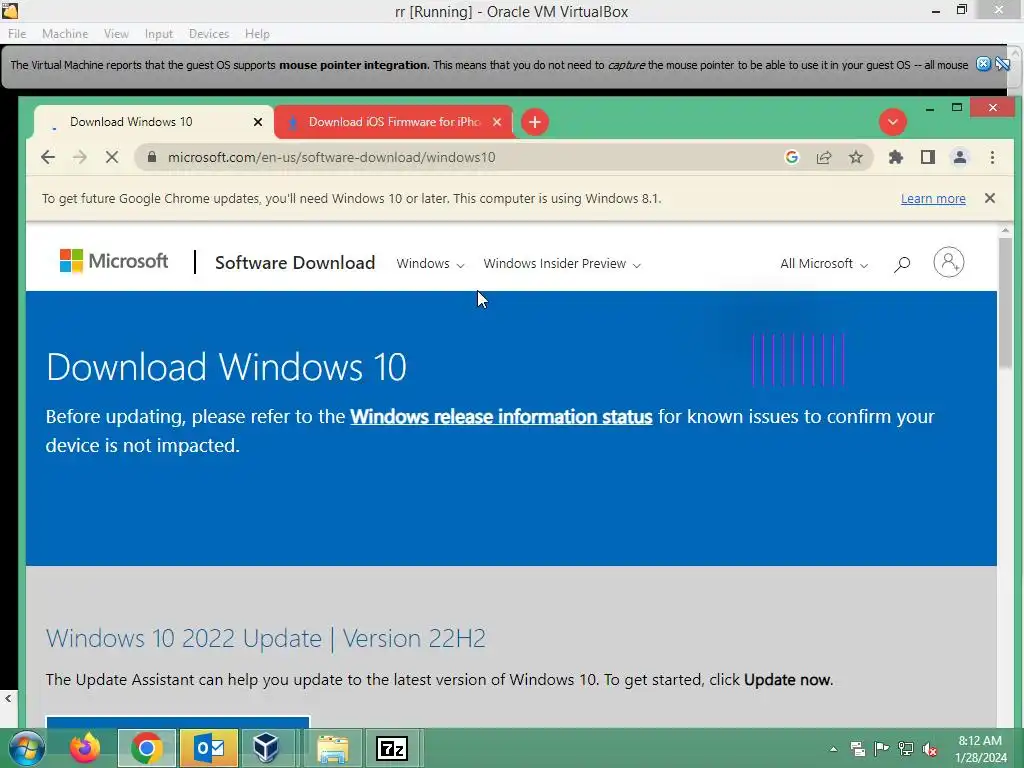Click the Google icon in address bar
Viewport: 1024px width, 768px height.
[792, 157]
